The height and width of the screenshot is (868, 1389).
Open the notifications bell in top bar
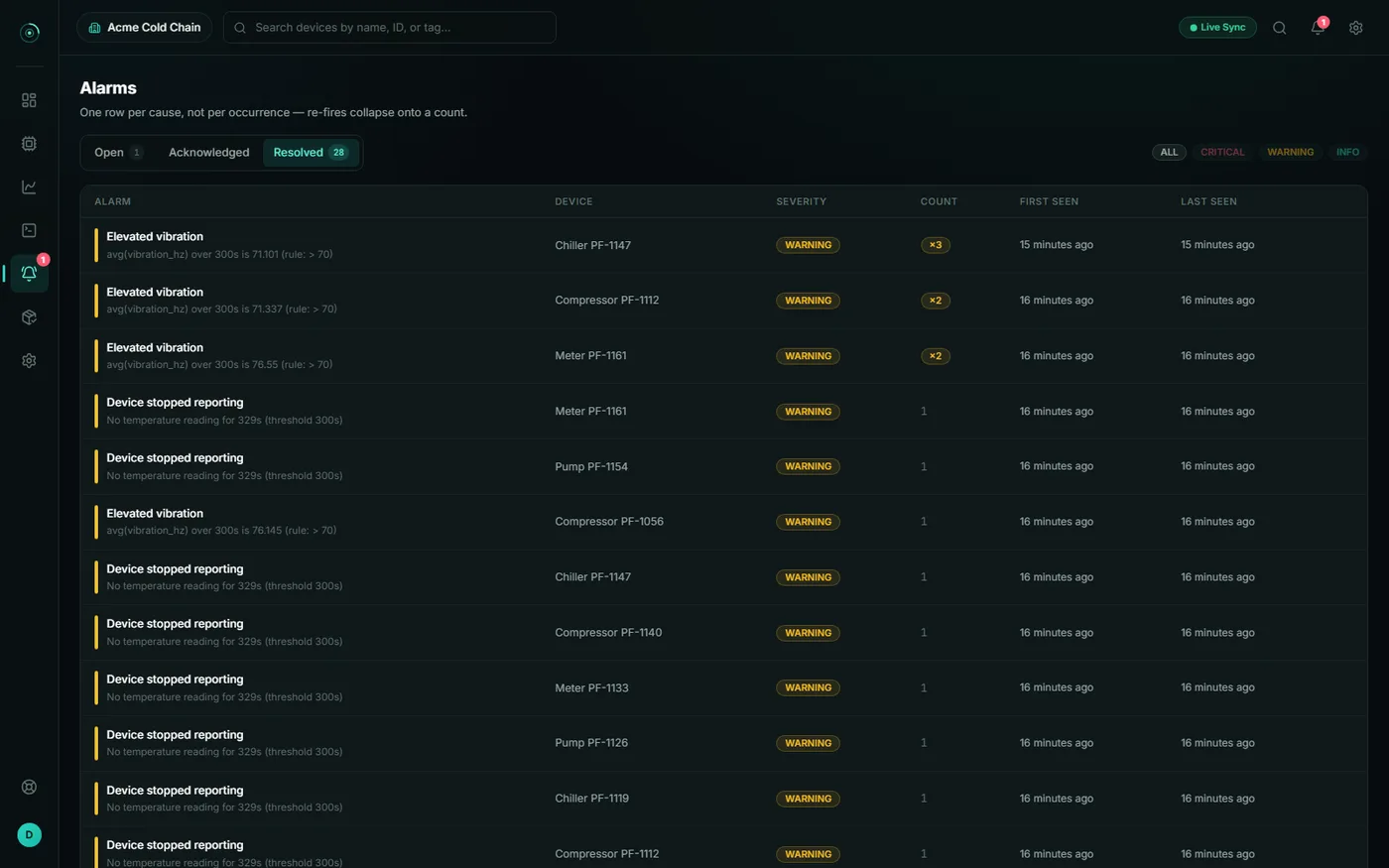pyautogui.click(x=1318, y=28)
